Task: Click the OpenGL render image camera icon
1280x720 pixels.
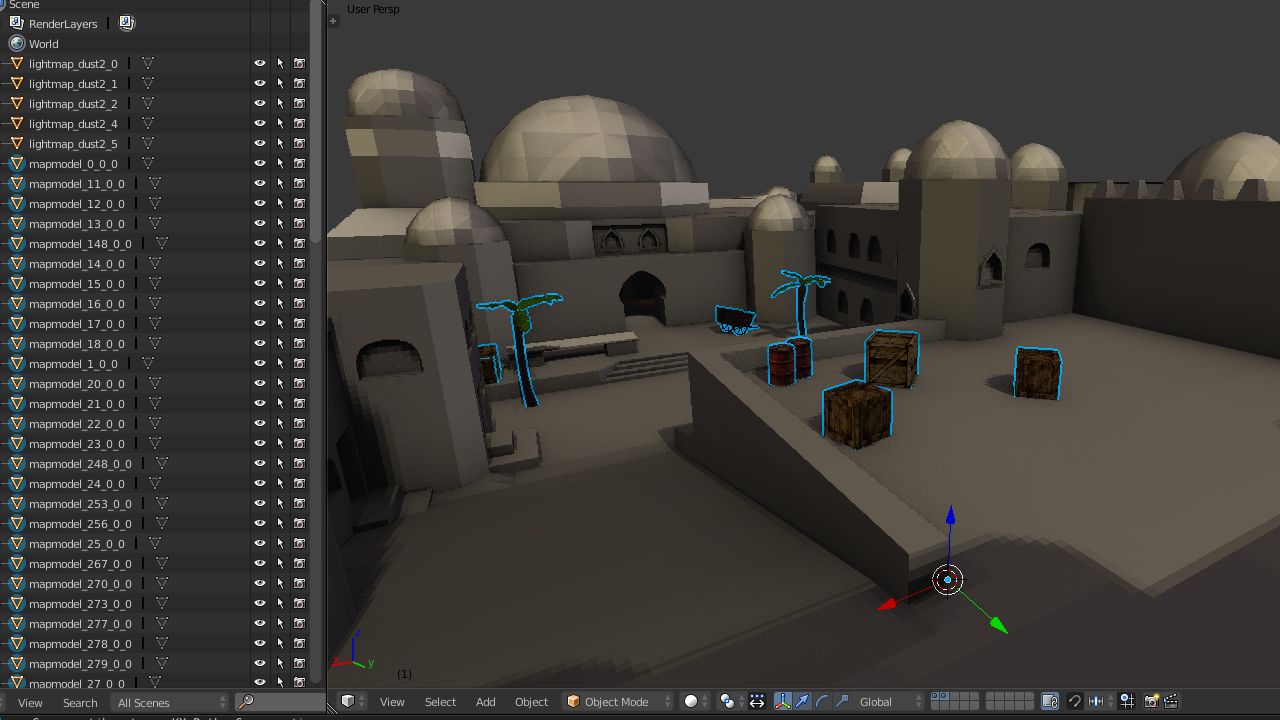Action: 1151,702
